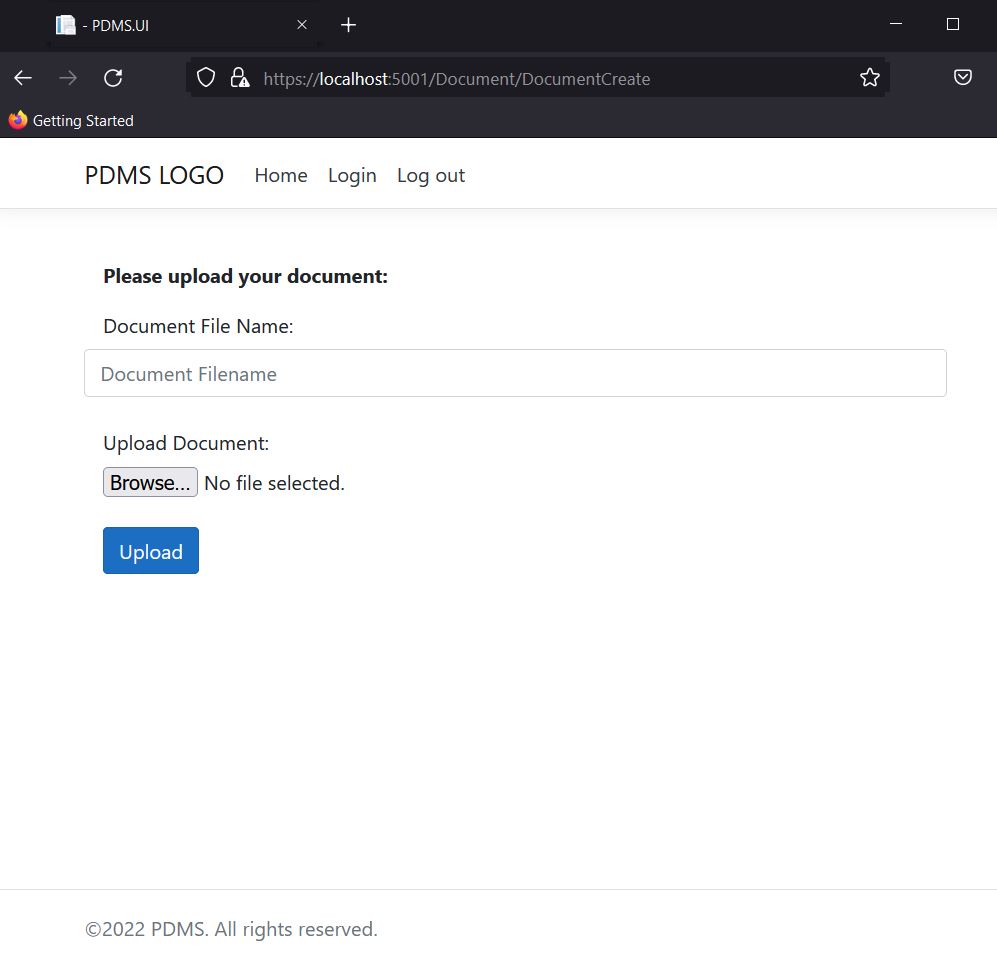Click the Browse... file button
Viewport: 997px width, 954px height.
tap(150, 483)
